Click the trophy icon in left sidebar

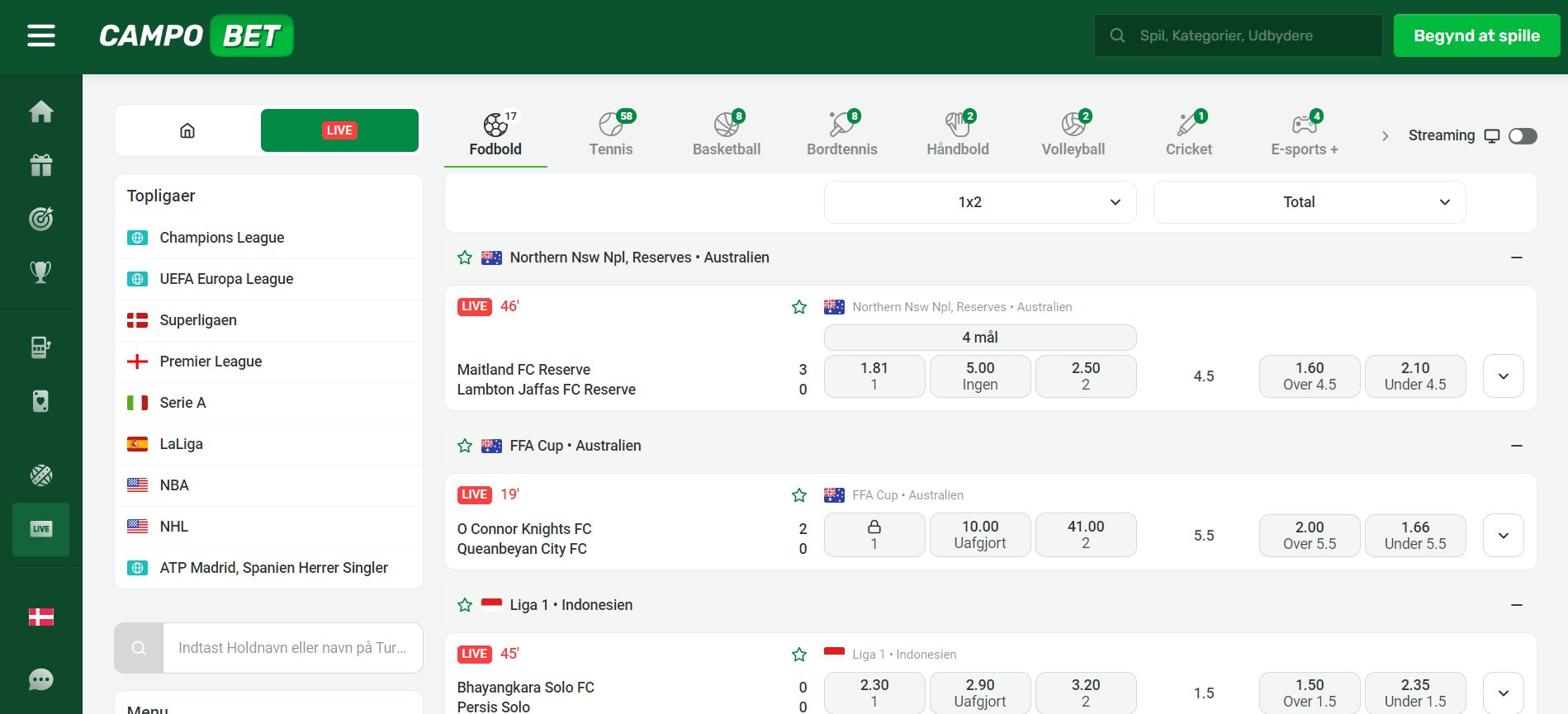[40, 272]
